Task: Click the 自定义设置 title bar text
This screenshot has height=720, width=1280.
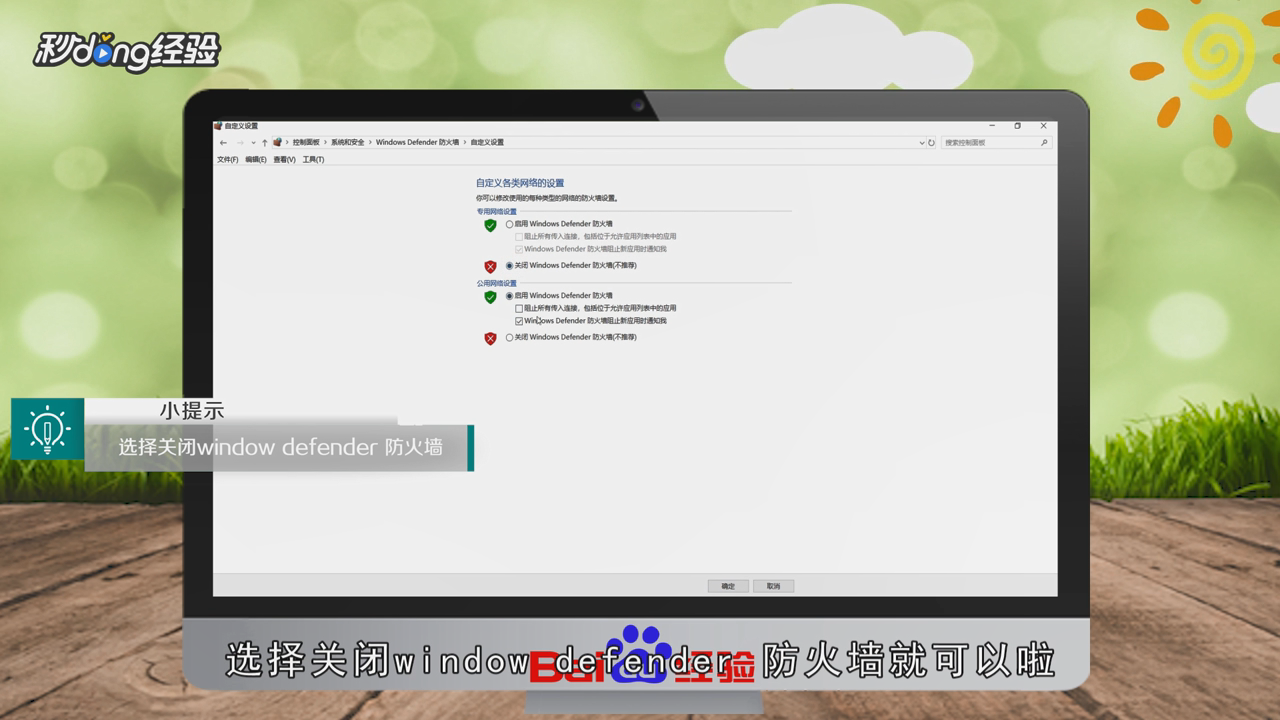Action: coord(241,126)
